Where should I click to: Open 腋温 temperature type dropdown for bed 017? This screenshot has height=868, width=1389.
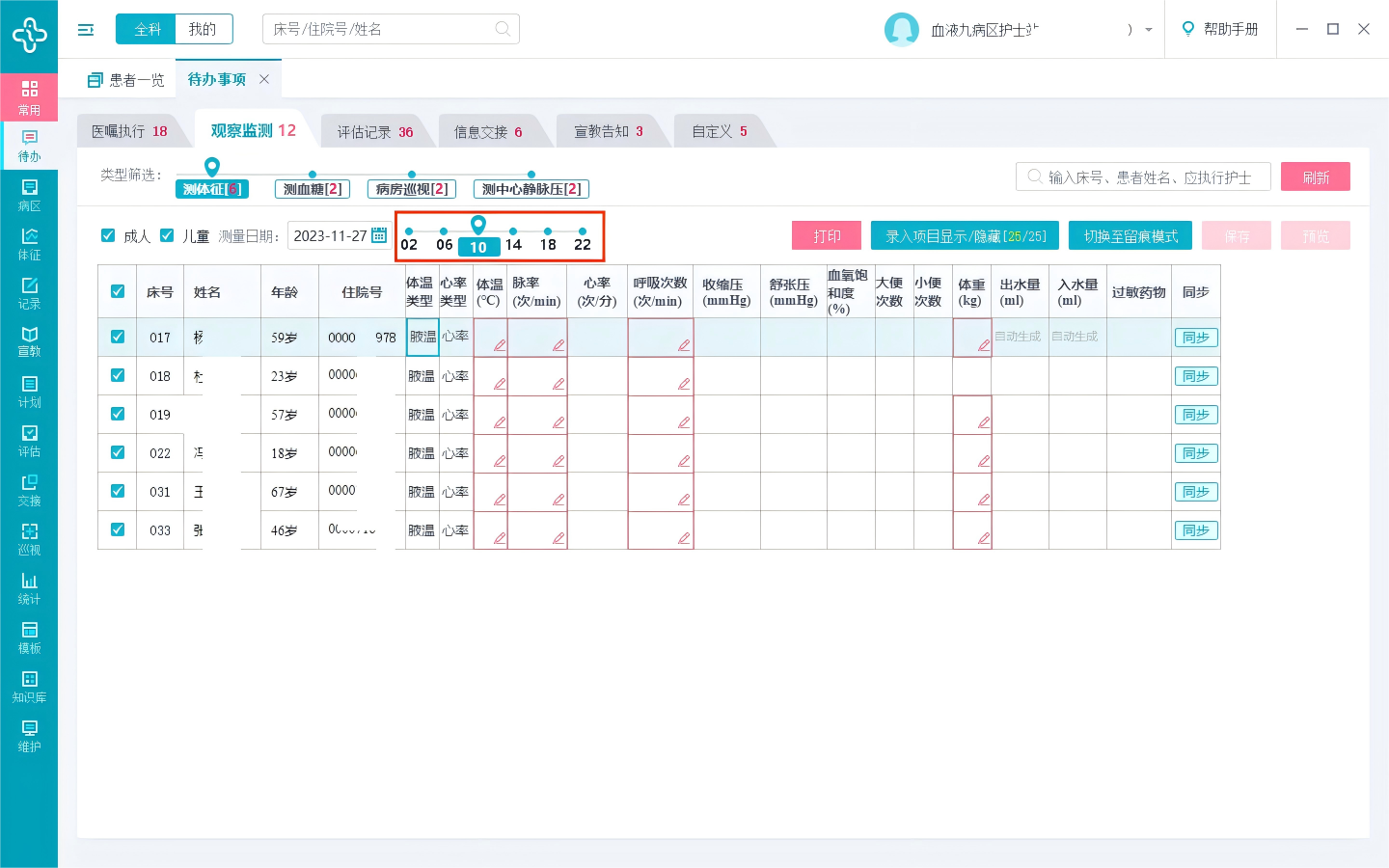coord(422,338)
